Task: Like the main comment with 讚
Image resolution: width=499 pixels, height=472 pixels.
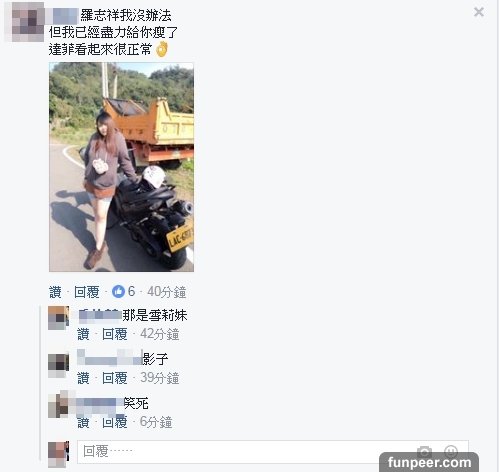Action: tap(55, 292)
